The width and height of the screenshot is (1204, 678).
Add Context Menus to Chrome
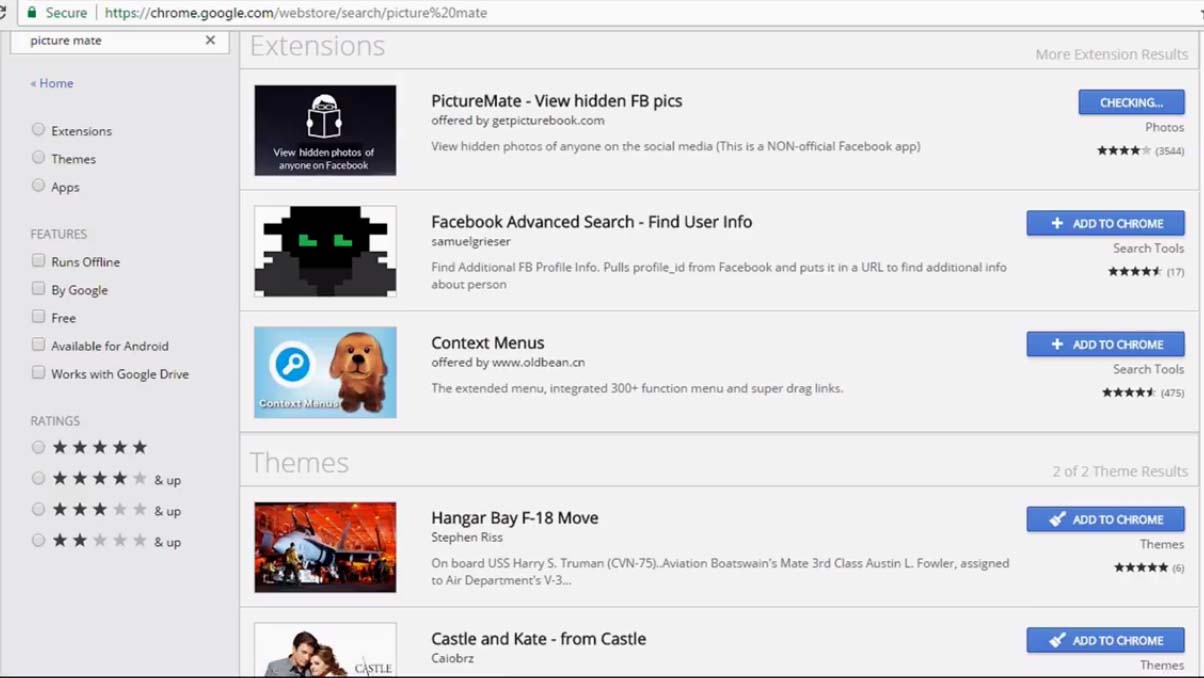1105,344
